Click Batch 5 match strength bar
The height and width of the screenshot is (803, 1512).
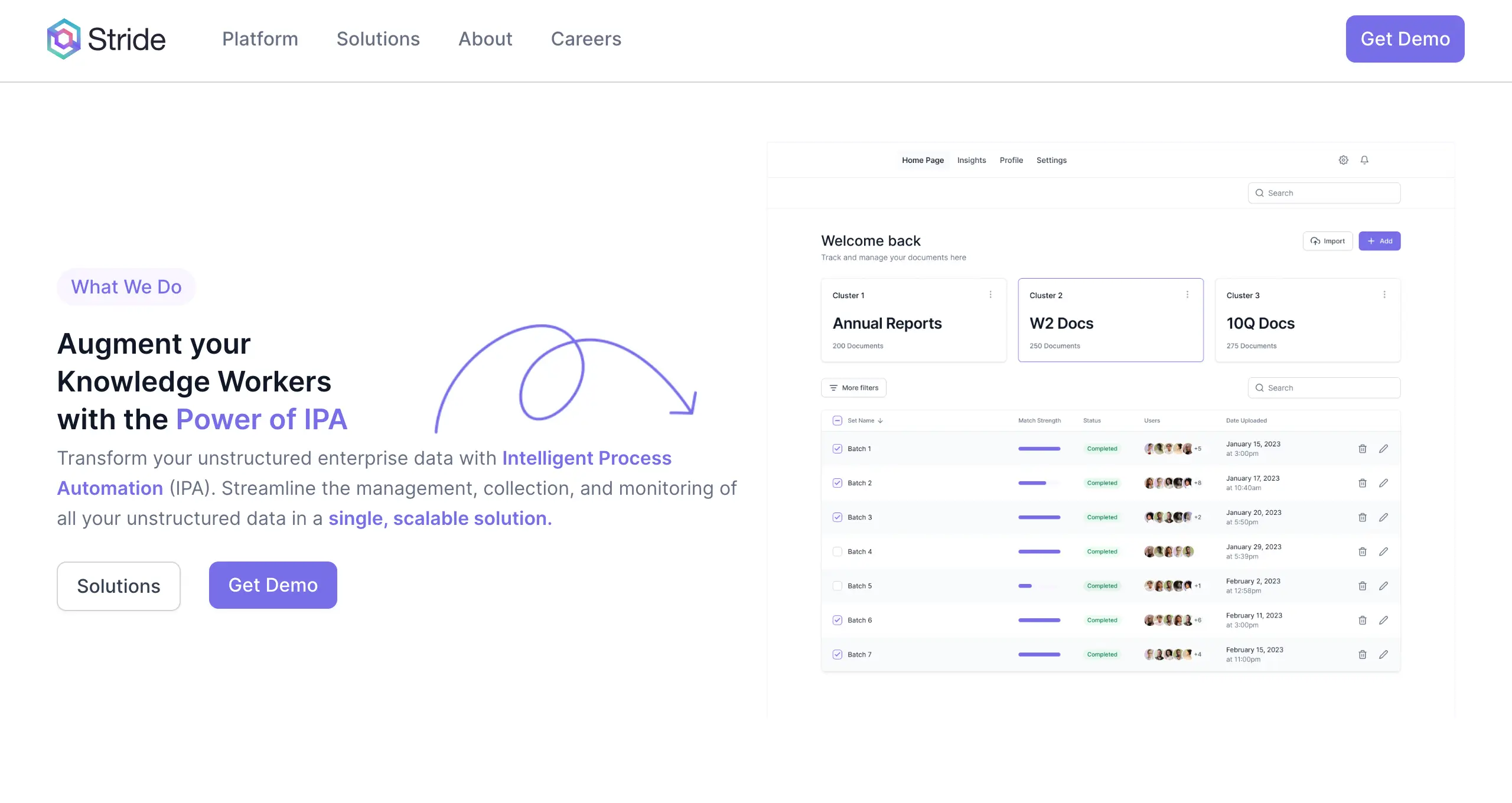tap(1039, 586)
